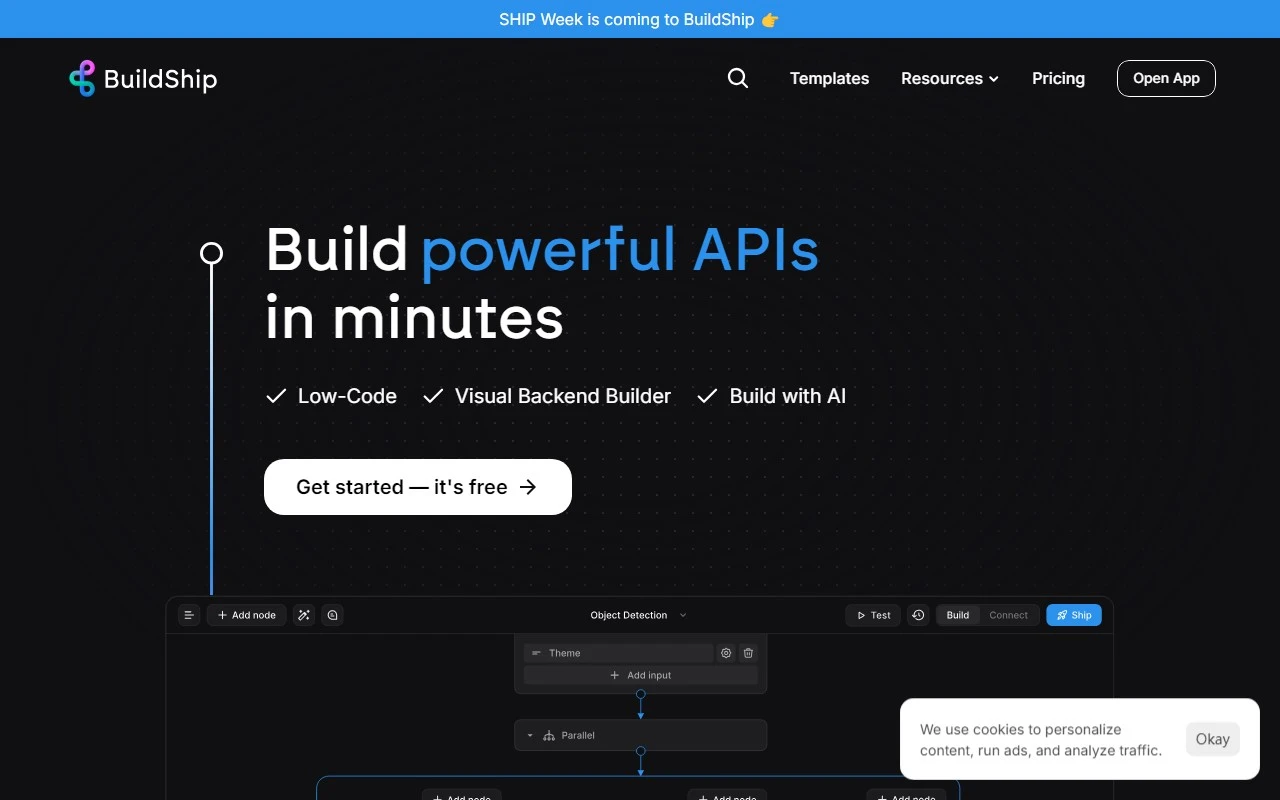Screen dimensions: 1280x800
Task: Click the rocket icon on Ship button
Action: click(x=1062, y=615)
